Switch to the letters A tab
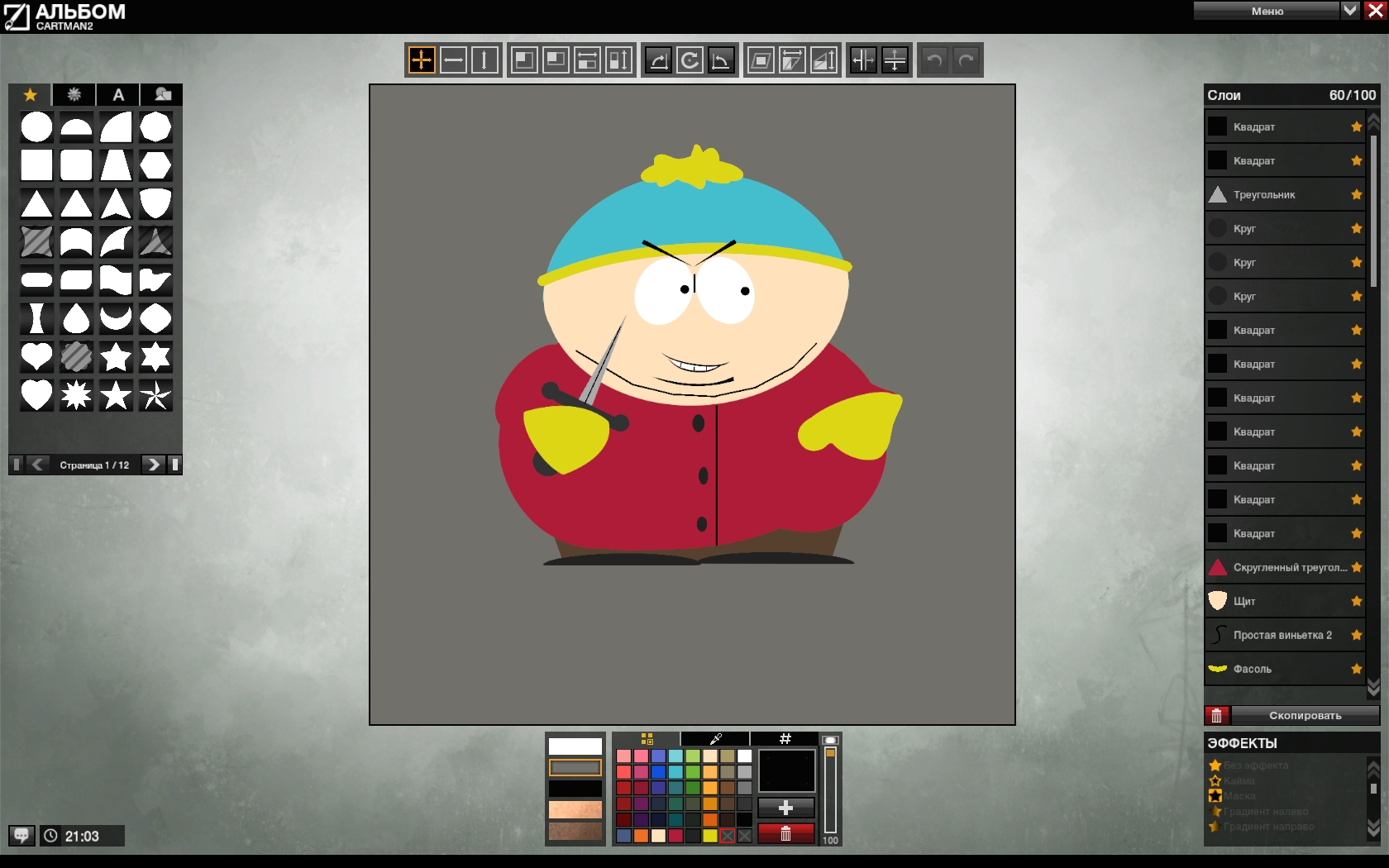Image resolution: width=1389 pixels, height=868 pixels. (x=118, y=94)
